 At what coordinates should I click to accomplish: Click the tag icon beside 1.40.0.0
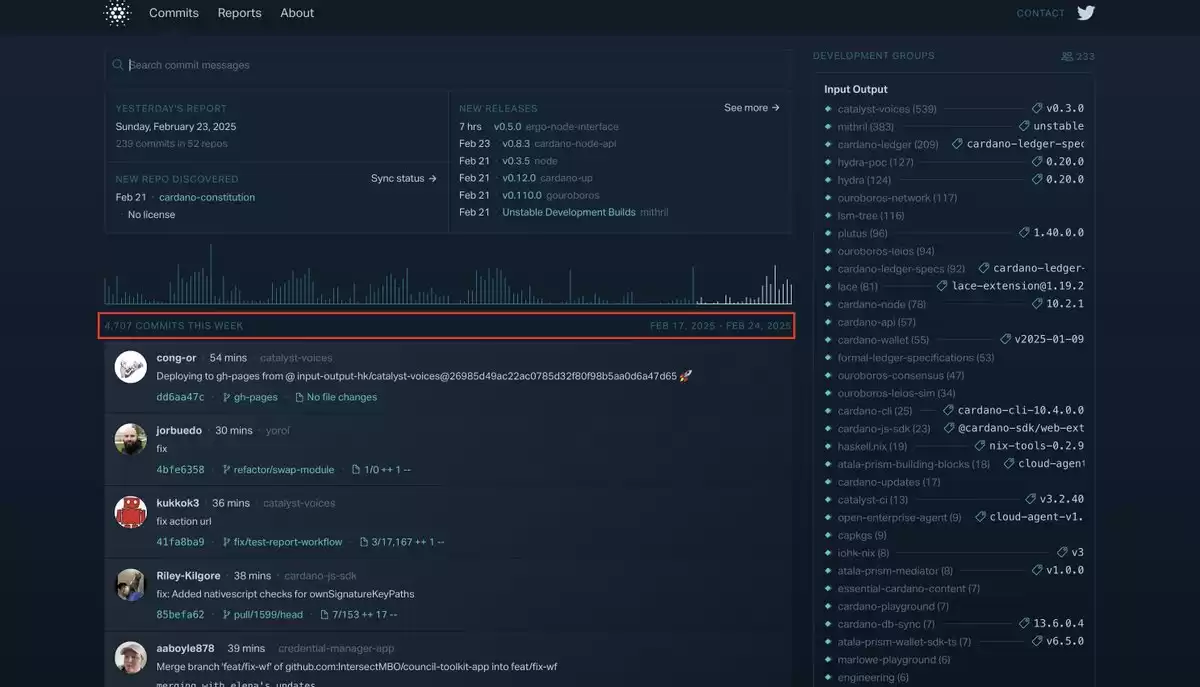point(1024,232)
